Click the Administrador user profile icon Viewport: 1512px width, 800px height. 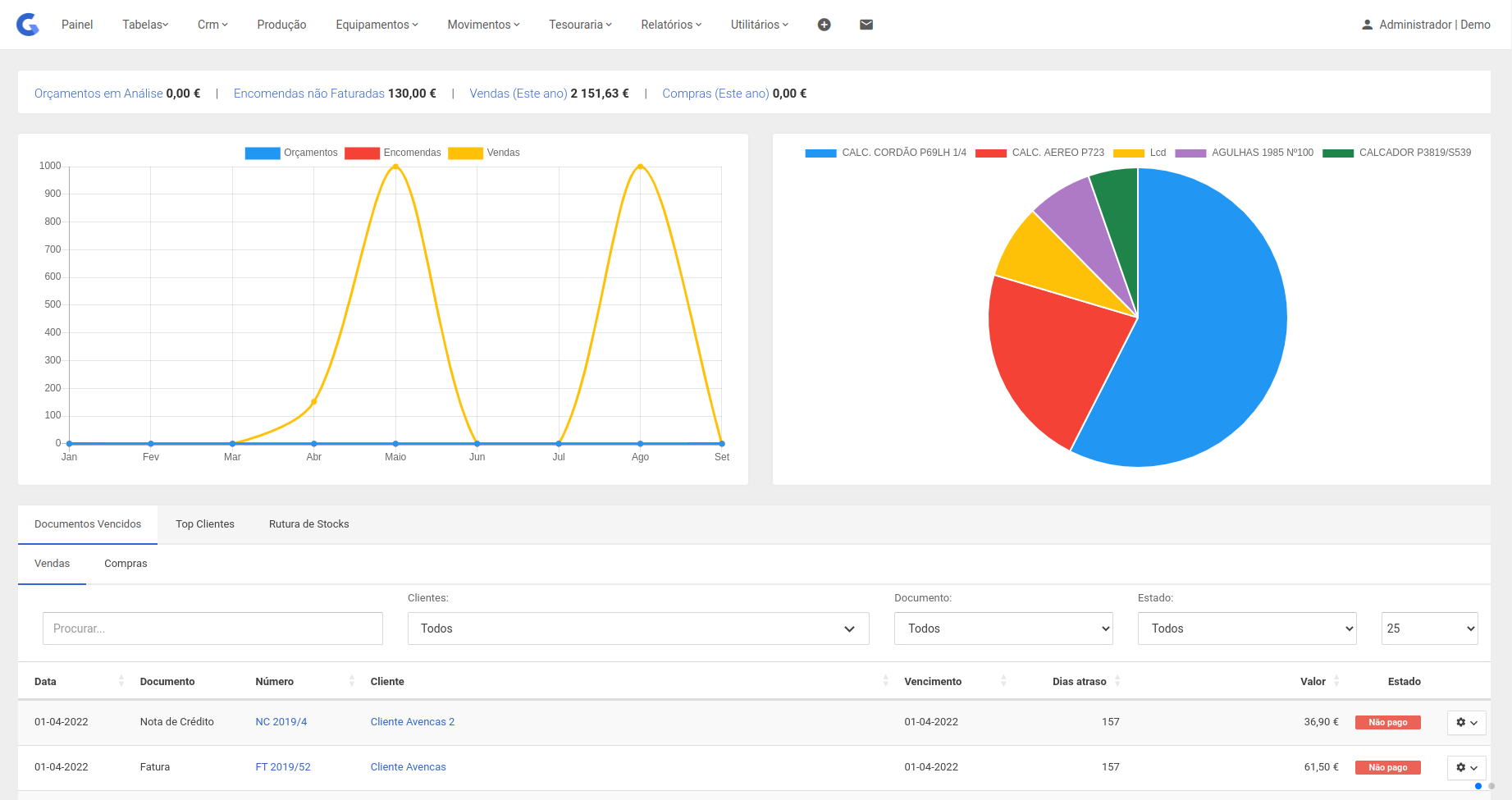click(x=1367, y=25)
